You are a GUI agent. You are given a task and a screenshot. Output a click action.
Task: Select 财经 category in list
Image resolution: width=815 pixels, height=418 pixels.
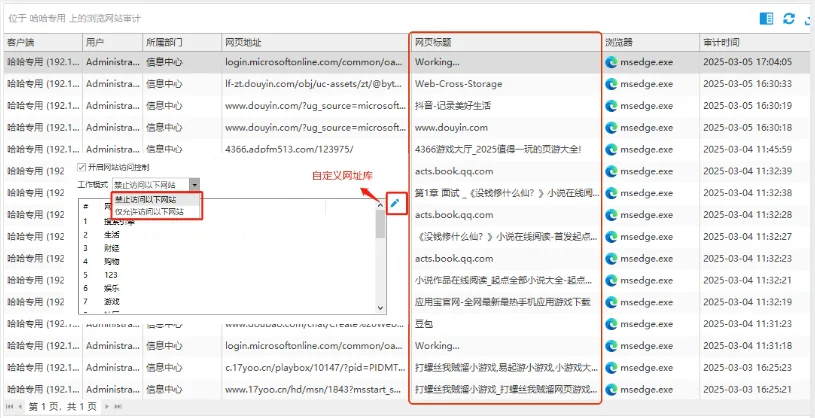point(112,248)
